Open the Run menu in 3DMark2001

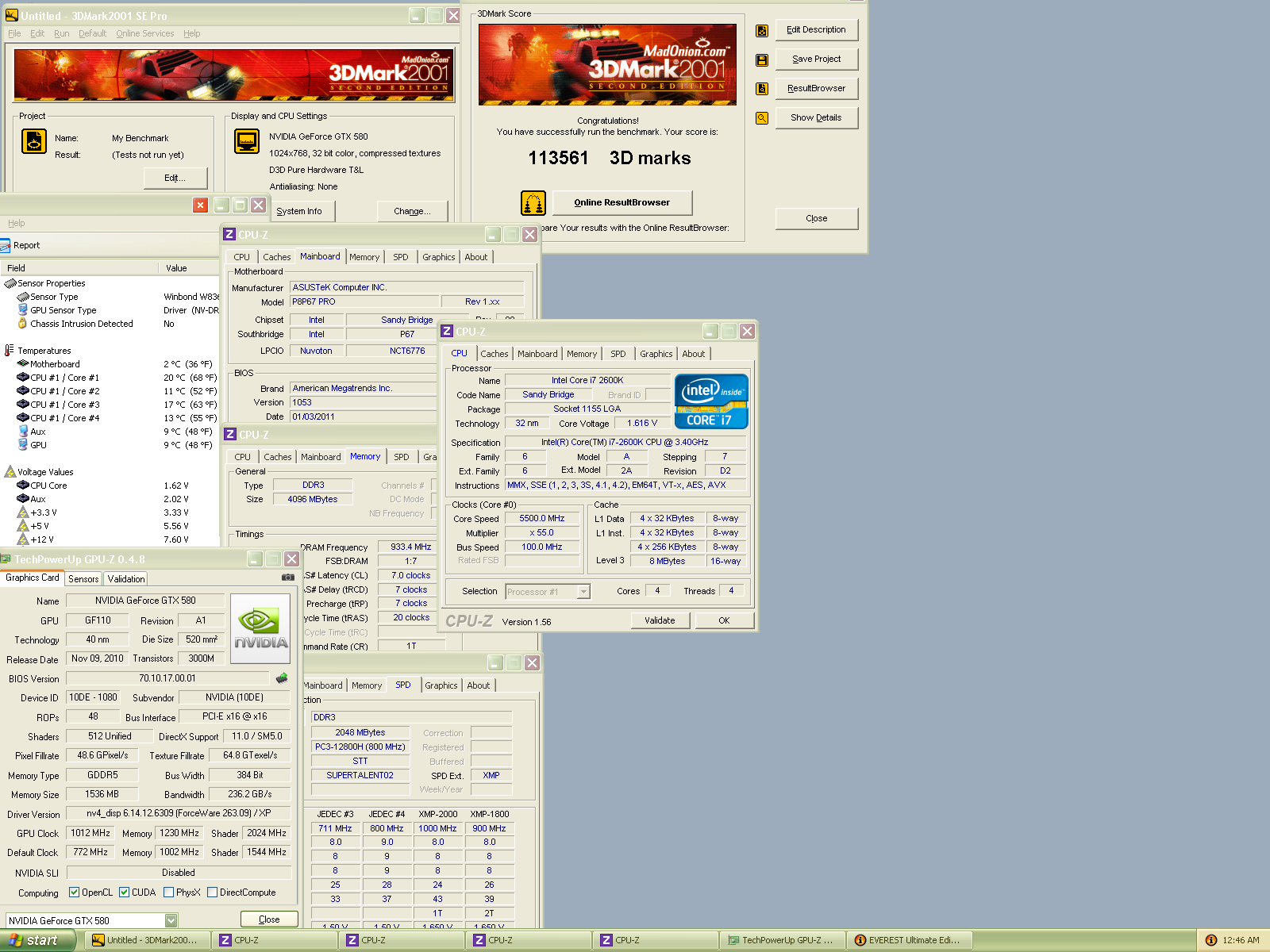coord(61,33)
